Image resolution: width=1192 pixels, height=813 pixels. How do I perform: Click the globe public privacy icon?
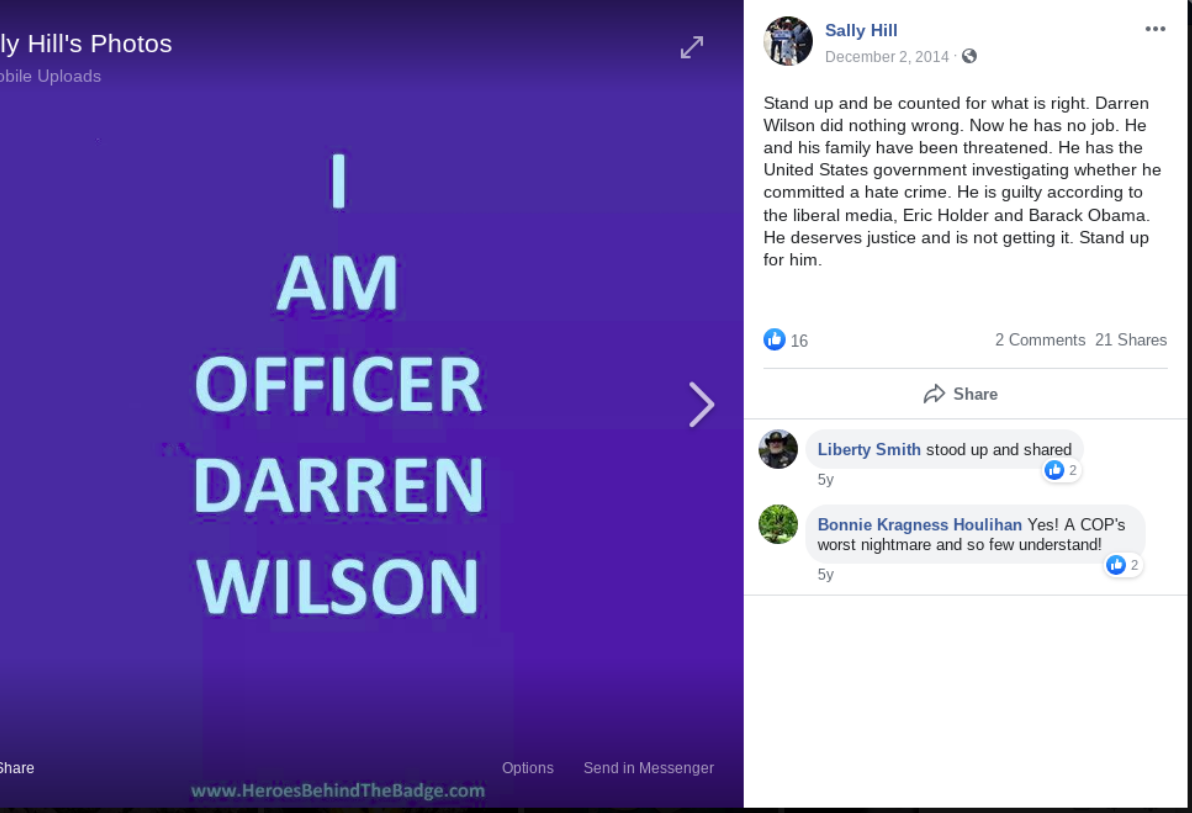click(968, 56)
